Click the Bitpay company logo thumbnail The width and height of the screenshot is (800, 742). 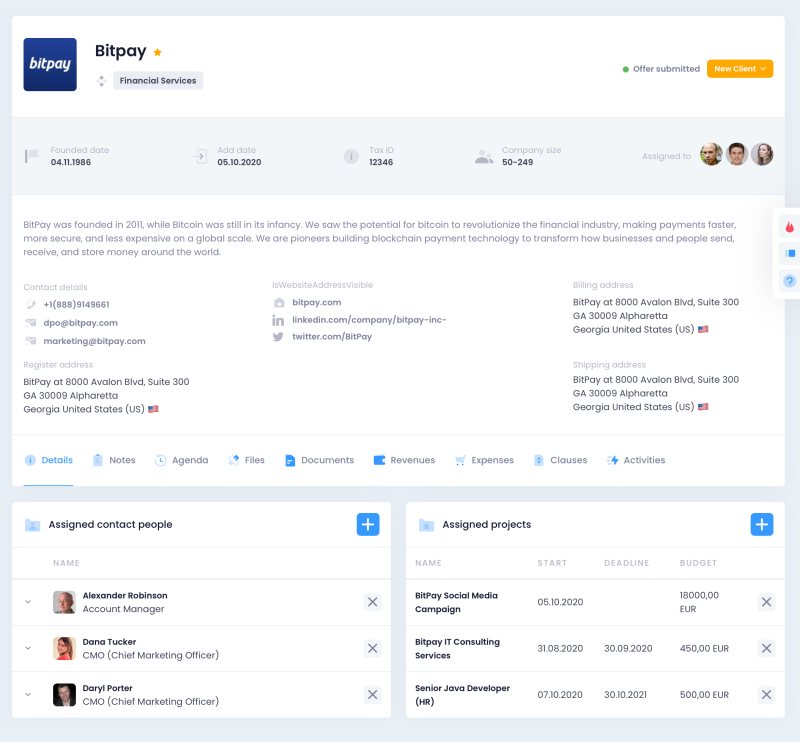[x=50, y=65]
